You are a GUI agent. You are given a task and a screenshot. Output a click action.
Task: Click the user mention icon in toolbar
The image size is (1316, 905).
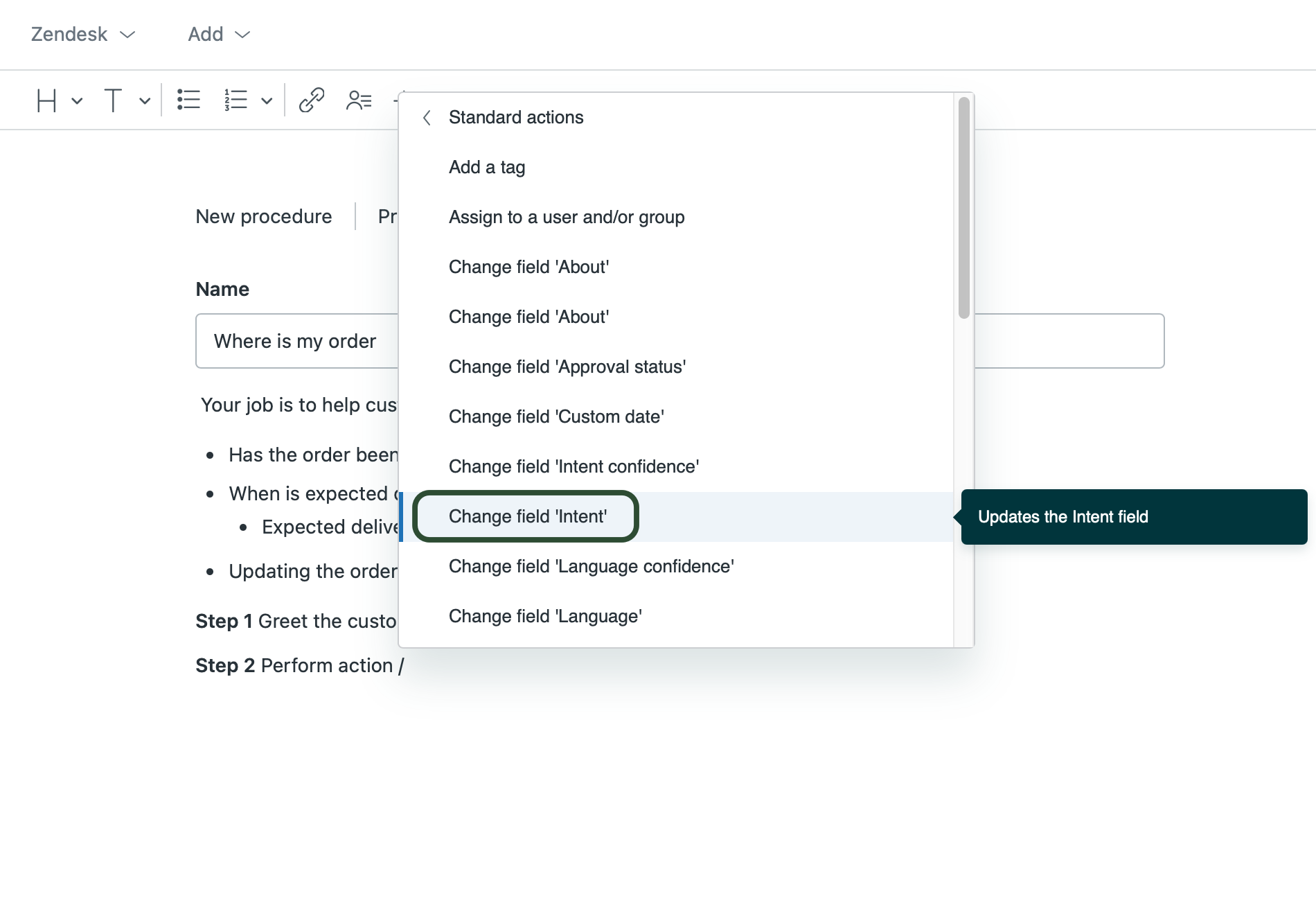click(359, 100)
